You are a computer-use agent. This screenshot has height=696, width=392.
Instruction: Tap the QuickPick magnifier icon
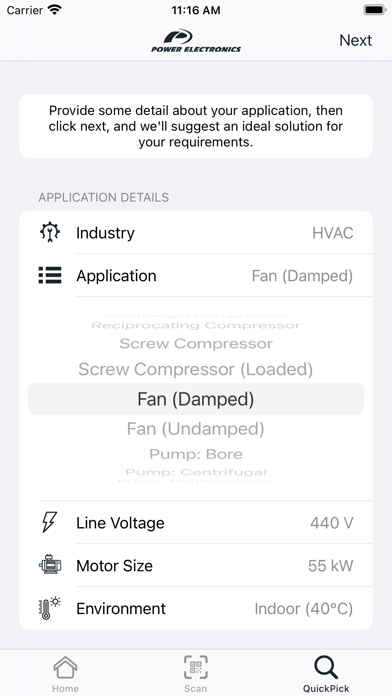(326, 668)
